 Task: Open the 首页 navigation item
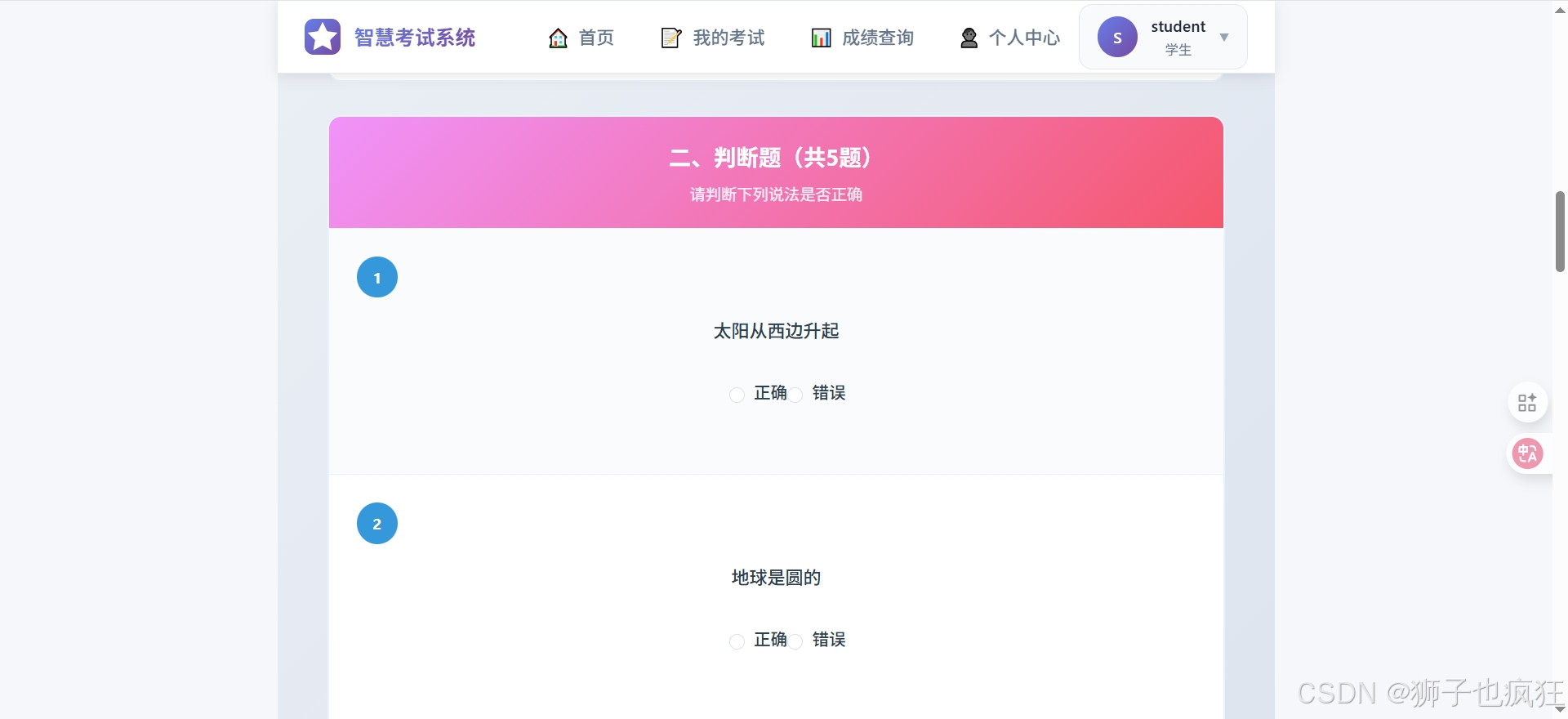(x=595, y=38)
